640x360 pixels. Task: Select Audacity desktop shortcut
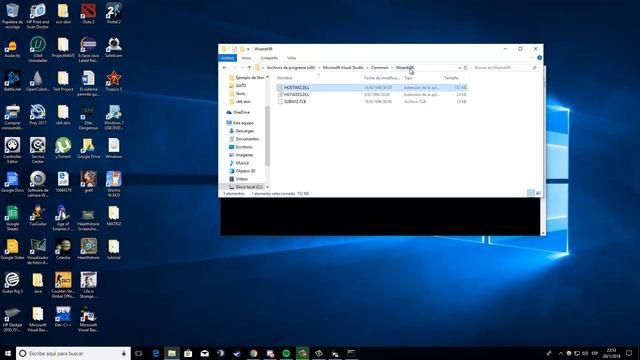click(12, 47)
